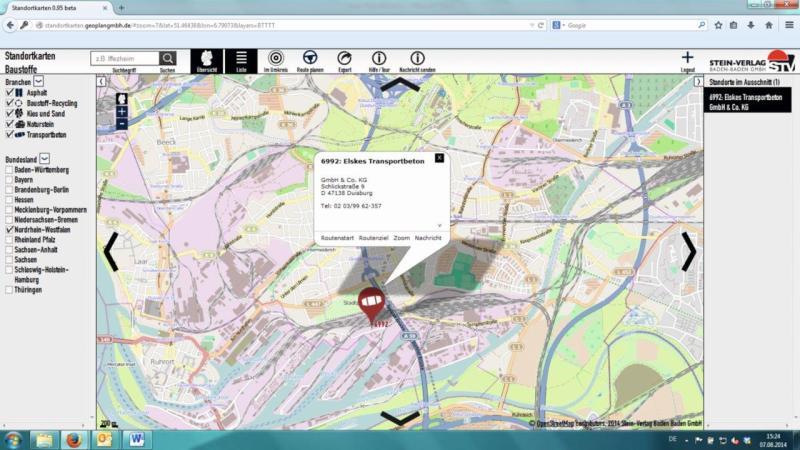The width and height of the screenshot is (800, 450).
Task: Click Routenstart in the popup
Action: pos(336,238)
